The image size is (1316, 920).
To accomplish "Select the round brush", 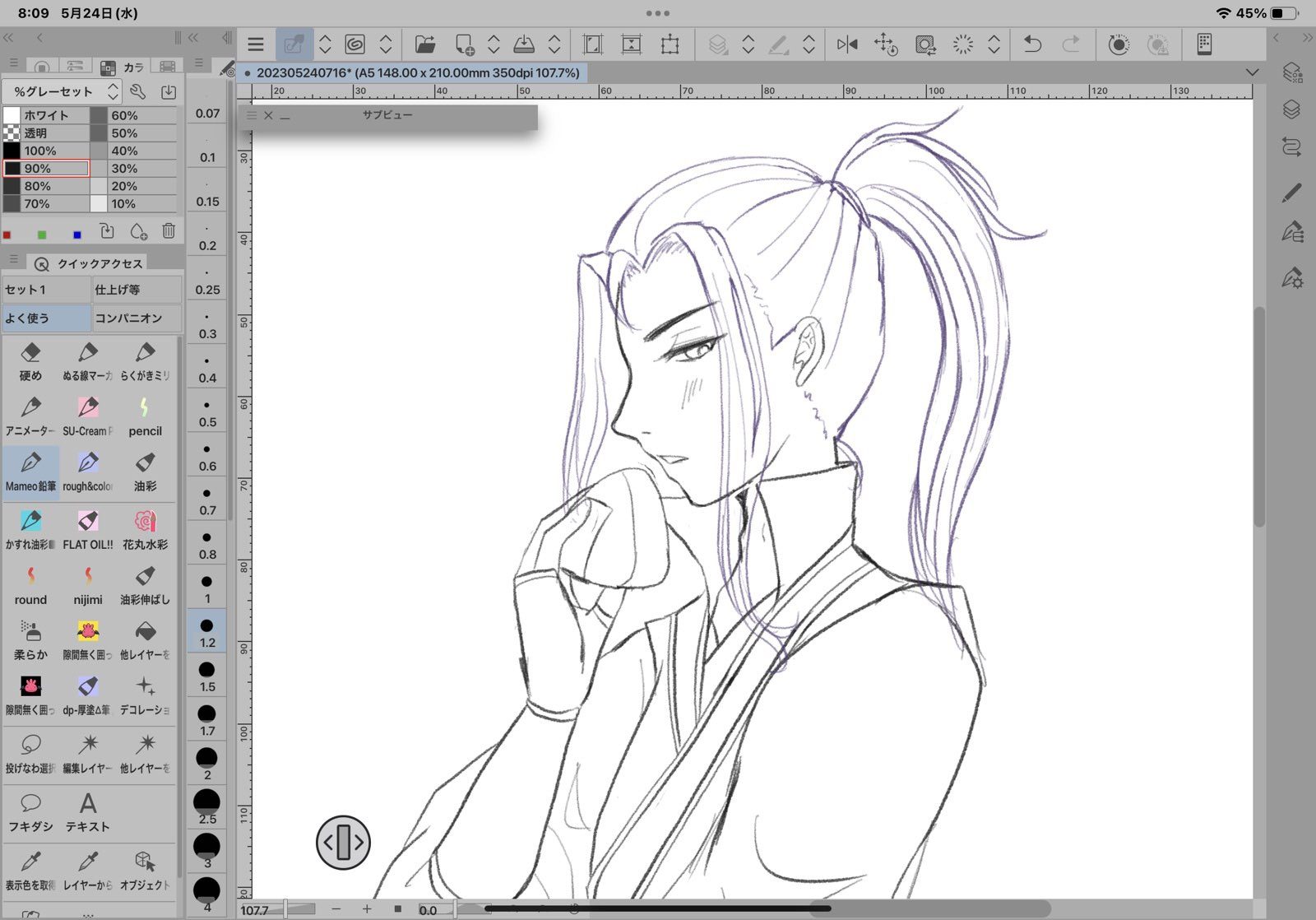I will coord(30,585).
